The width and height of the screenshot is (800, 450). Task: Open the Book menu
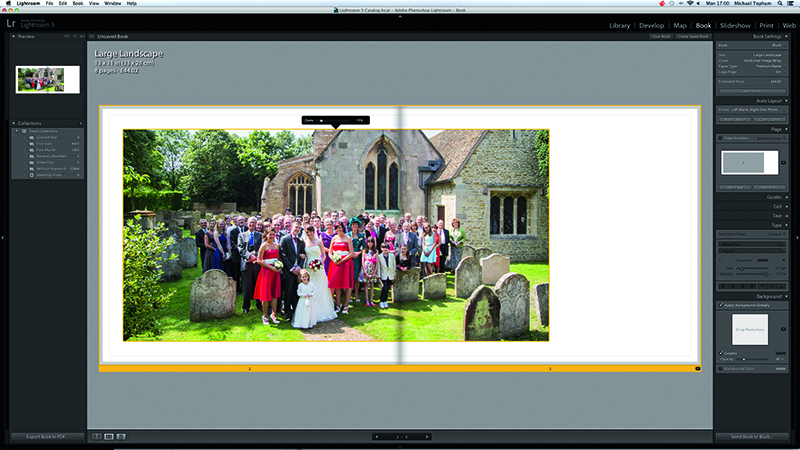coord(78,3)
